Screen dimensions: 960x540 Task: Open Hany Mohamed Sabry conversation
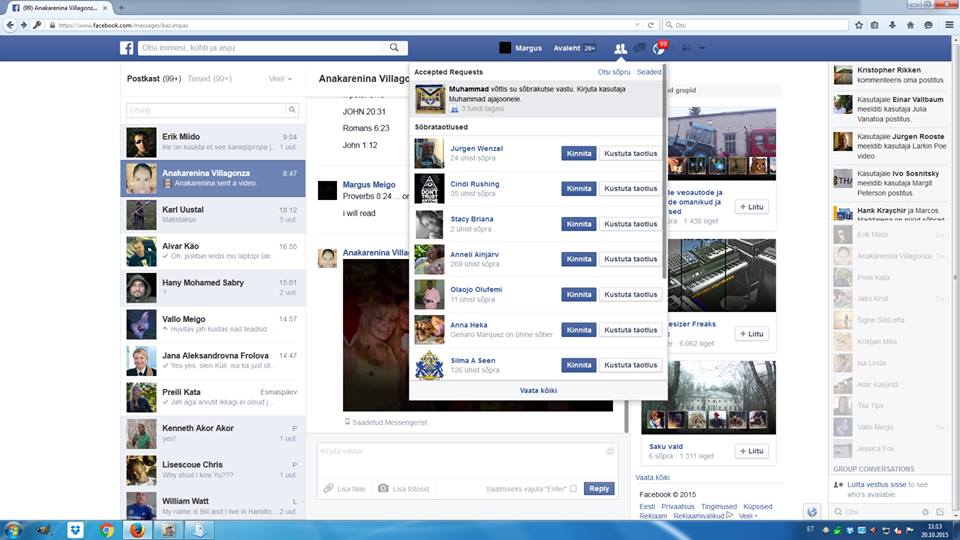pos(213,288)
